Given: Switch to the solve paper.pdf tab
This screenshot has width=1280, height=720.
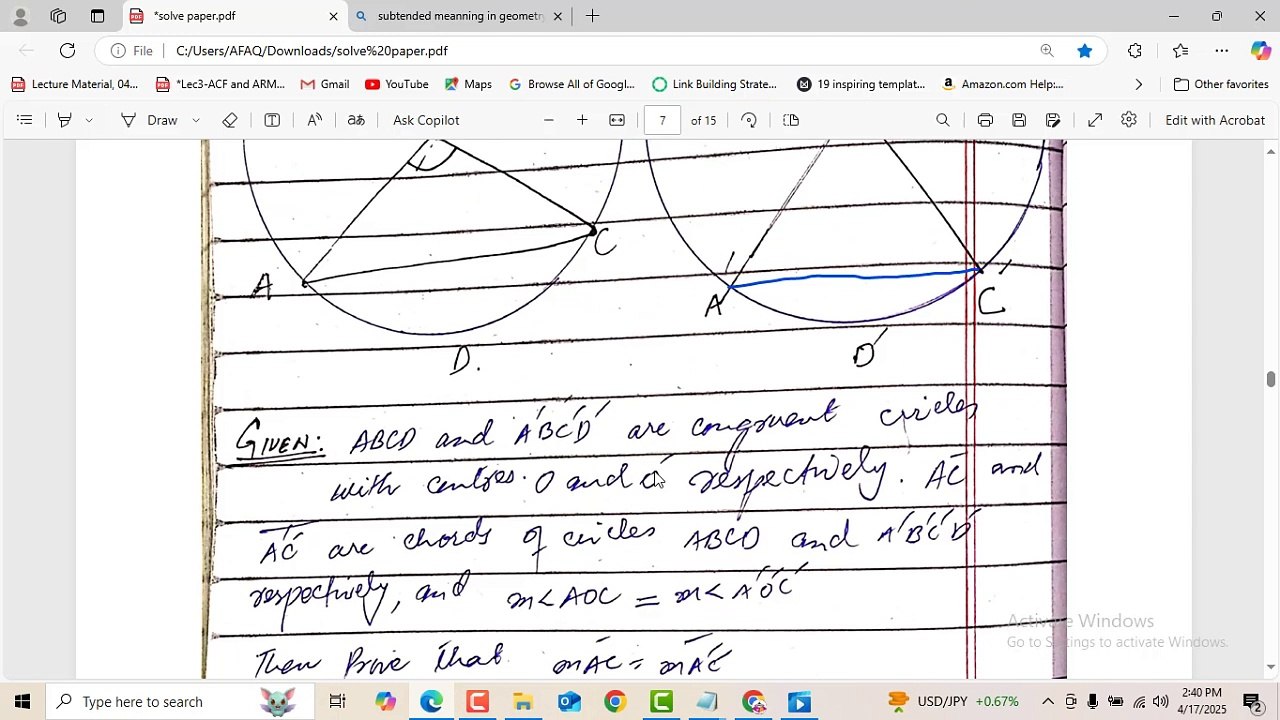Looking at the screenshot, I should [233, 16].
